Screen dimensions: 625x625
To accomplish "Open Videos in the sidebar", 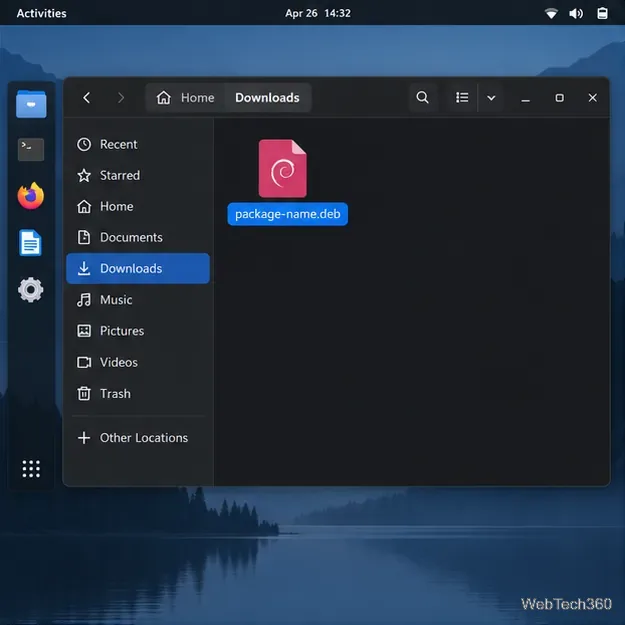I will point(138,362).
